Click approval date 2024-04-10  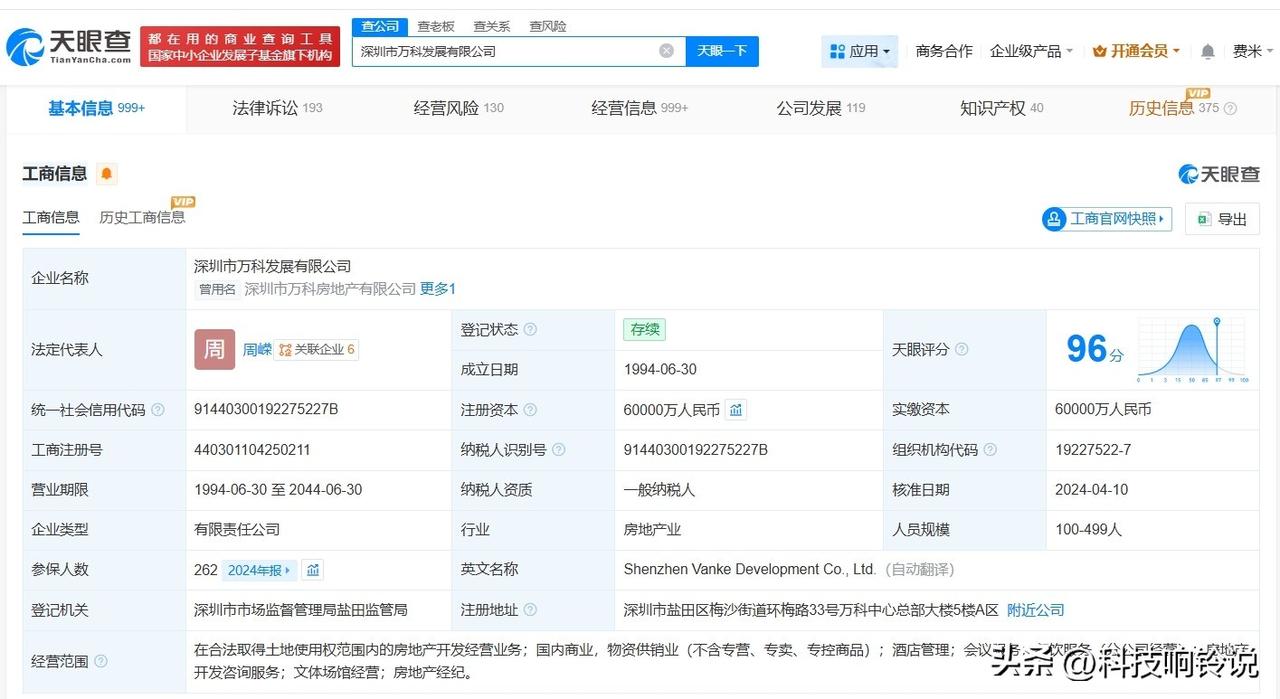[x=1092, y=490]
